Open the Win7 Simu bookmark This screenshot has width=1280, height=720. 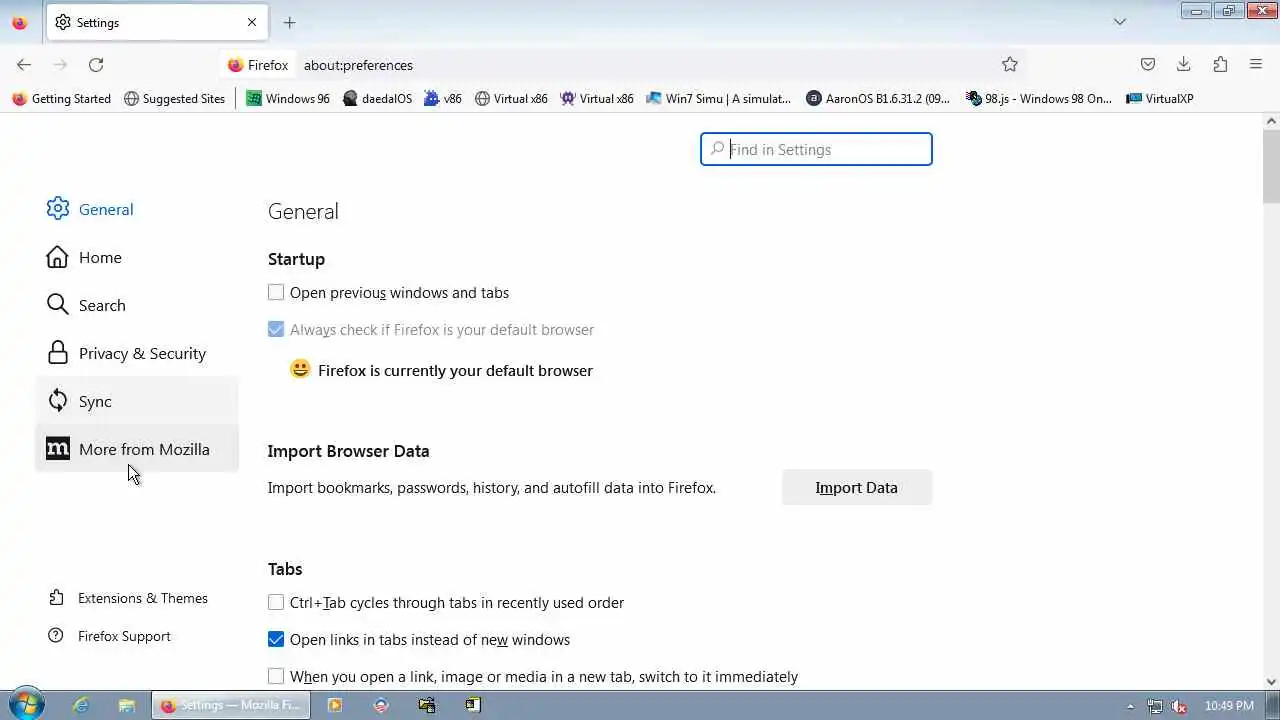coord(719,99)
